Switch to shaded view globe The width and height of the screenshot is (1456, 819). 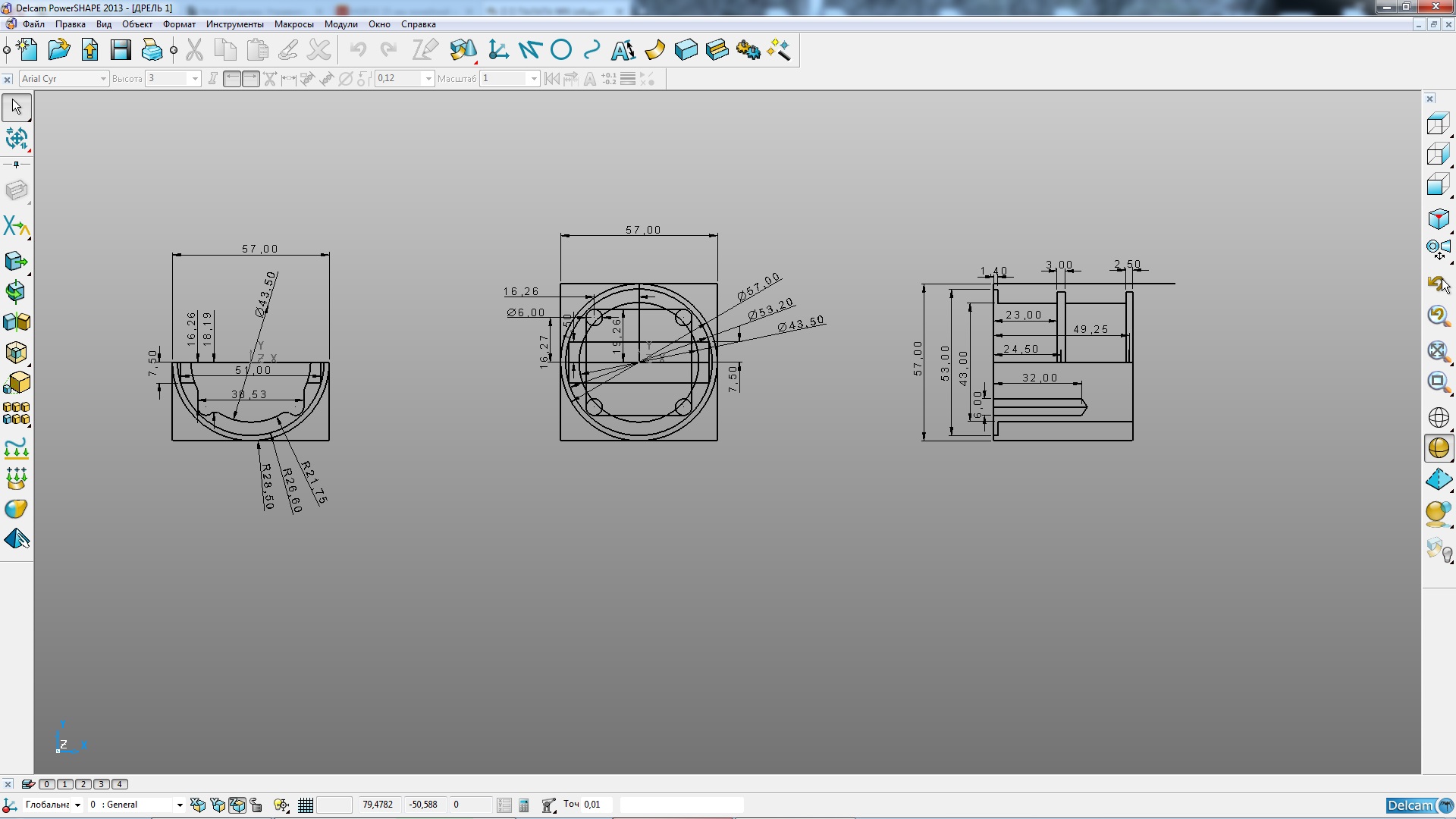point(1439,448)
